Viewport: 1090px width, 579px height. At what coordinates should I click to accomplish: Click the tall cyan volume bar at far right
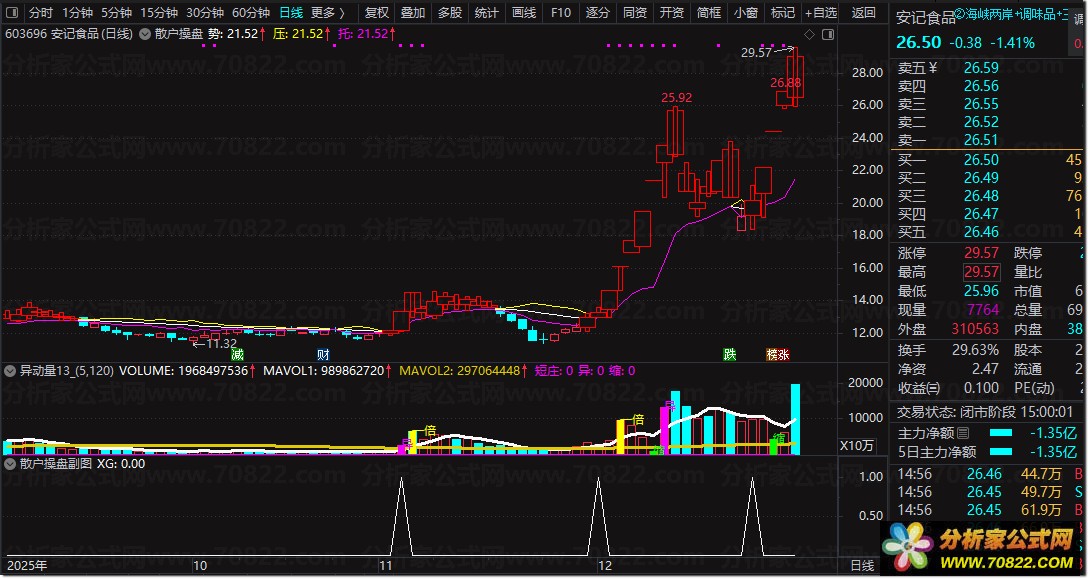(795, 420)
